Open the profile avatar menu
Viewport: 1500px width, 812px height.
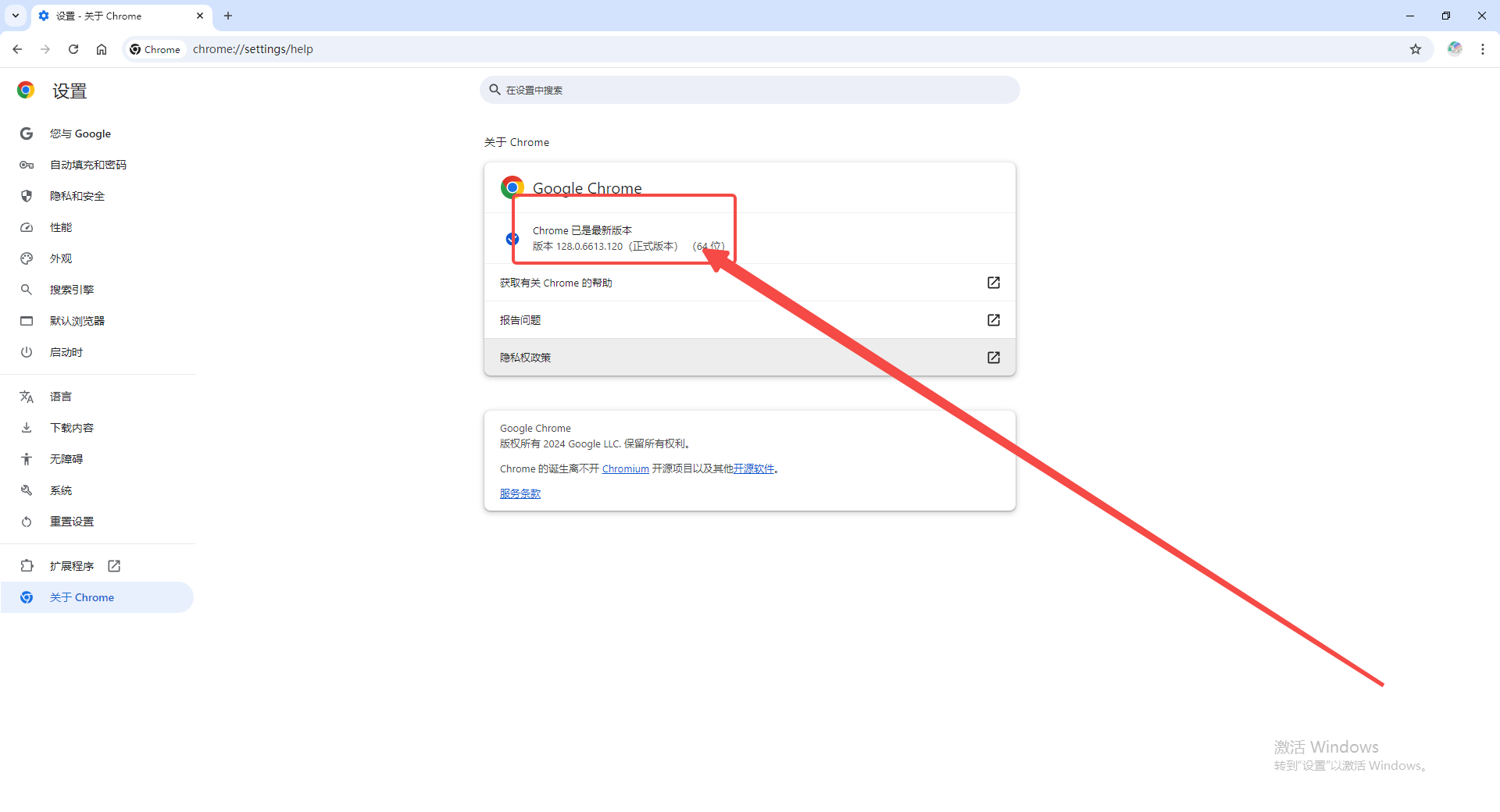(1455, 49)
